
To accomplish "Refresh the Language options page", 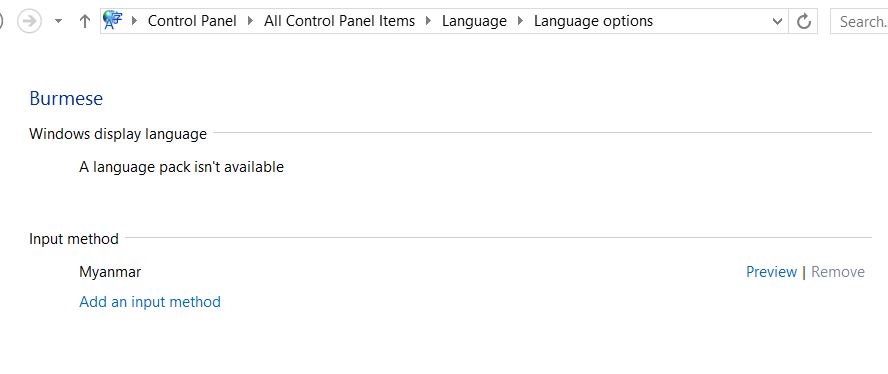I will [x=804, y=22].
